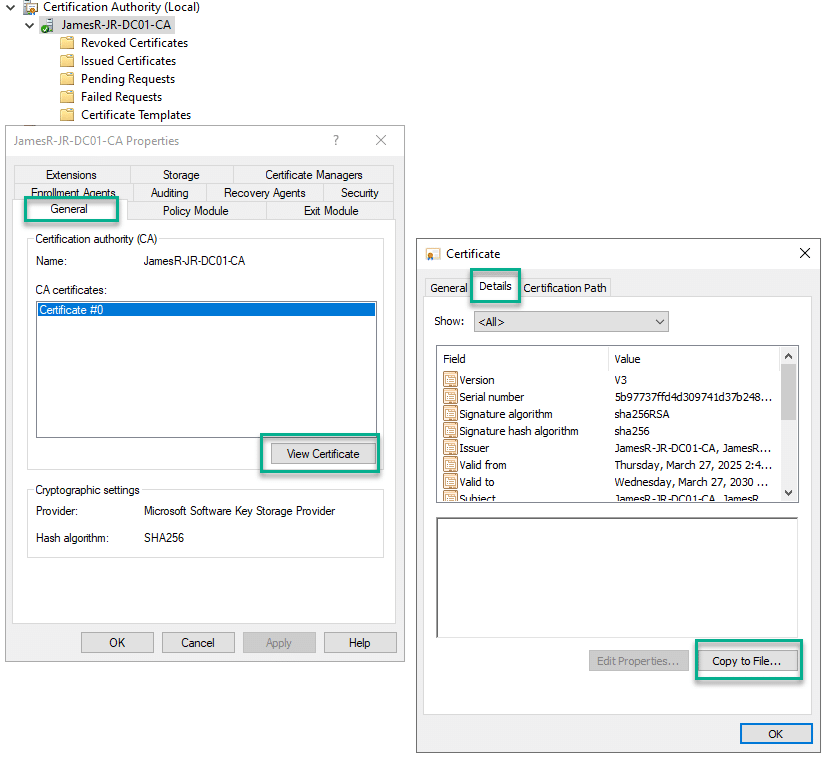
Task: Select Certificate #0 in the list
Action: pyautogui.click(x=206, y=310)
